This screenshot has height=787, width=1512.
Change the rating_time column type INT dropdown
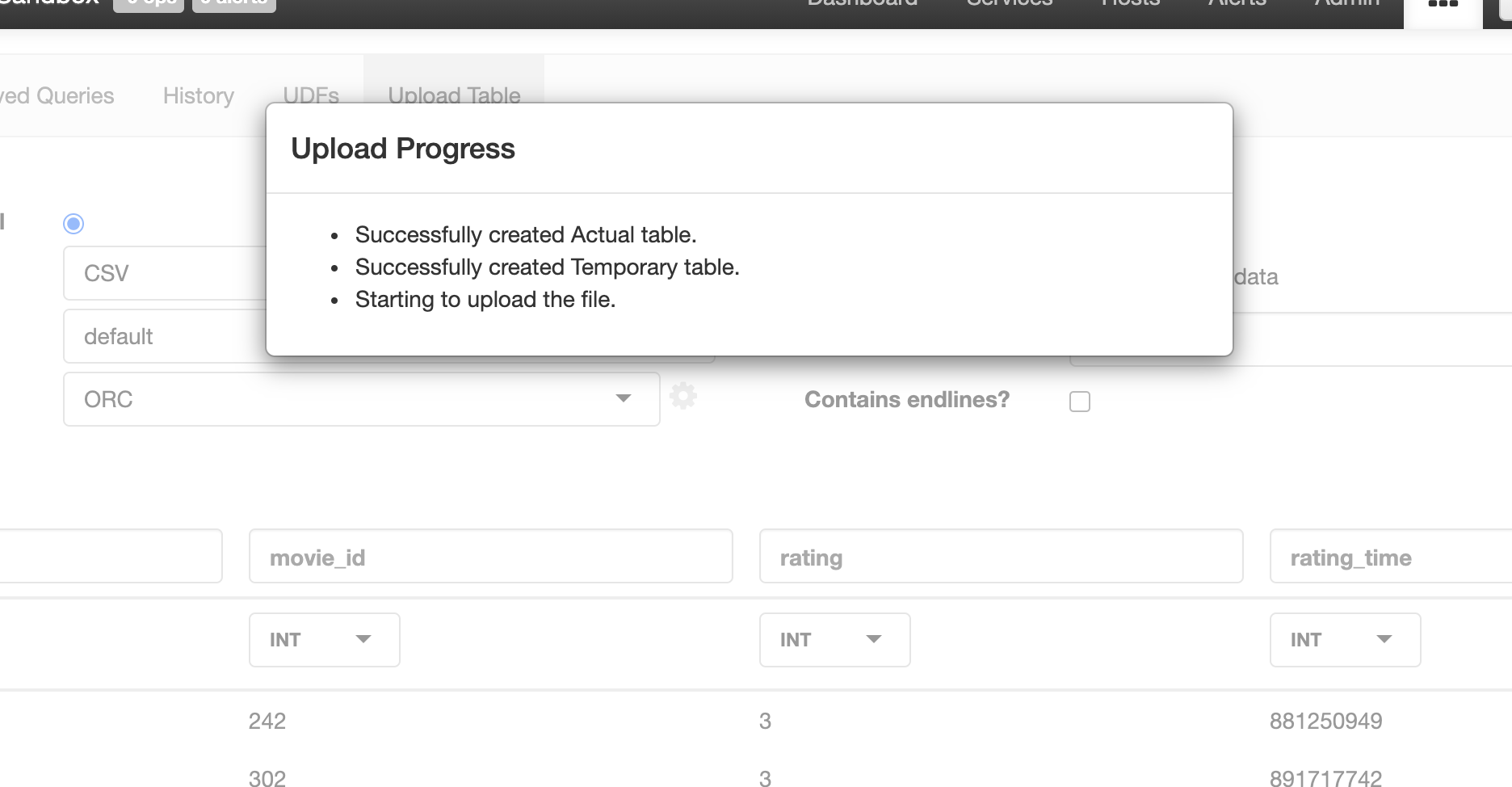coord(1346,640)
